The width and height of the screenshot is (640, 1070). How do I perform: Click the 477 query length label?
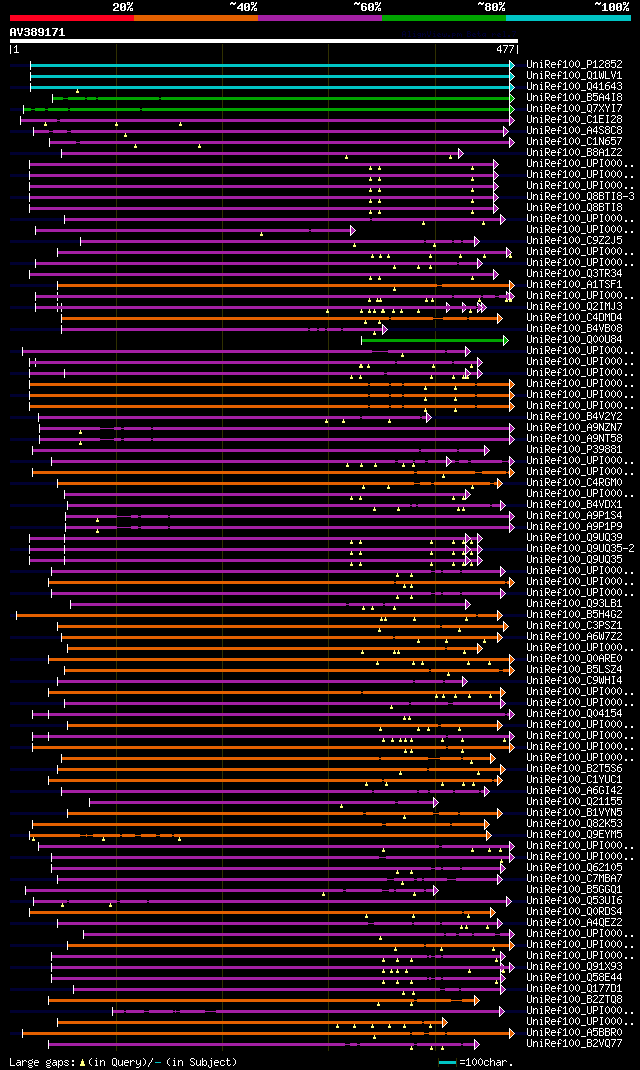point(506,50)
